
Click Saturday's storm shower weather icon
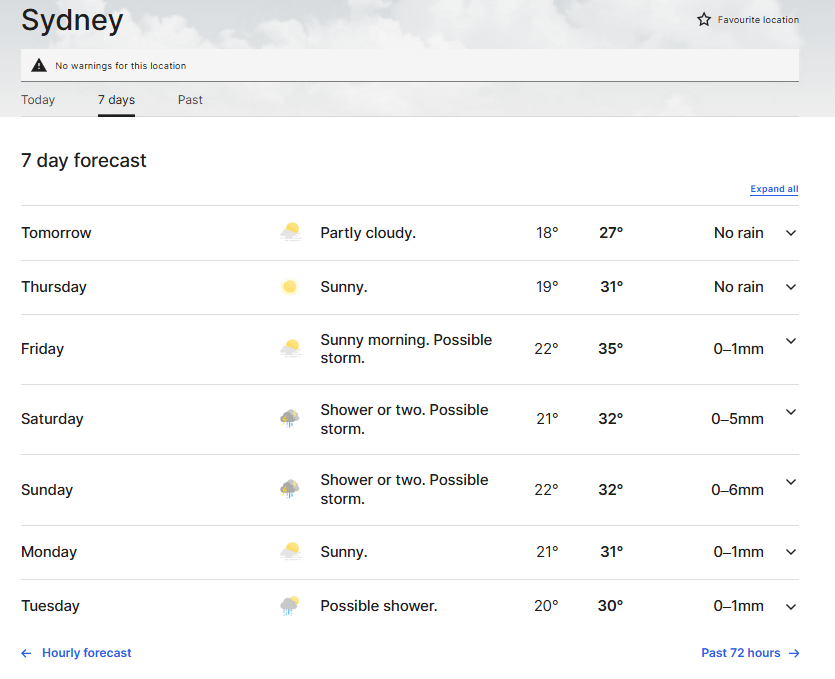290,419
